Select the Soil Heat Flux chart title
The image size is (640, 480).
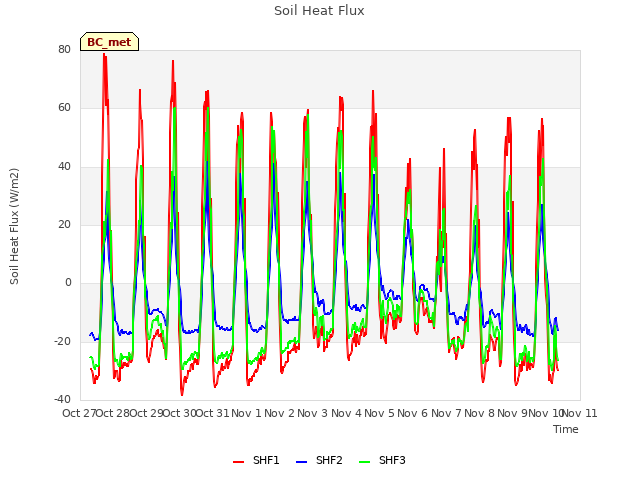(319, 11)
